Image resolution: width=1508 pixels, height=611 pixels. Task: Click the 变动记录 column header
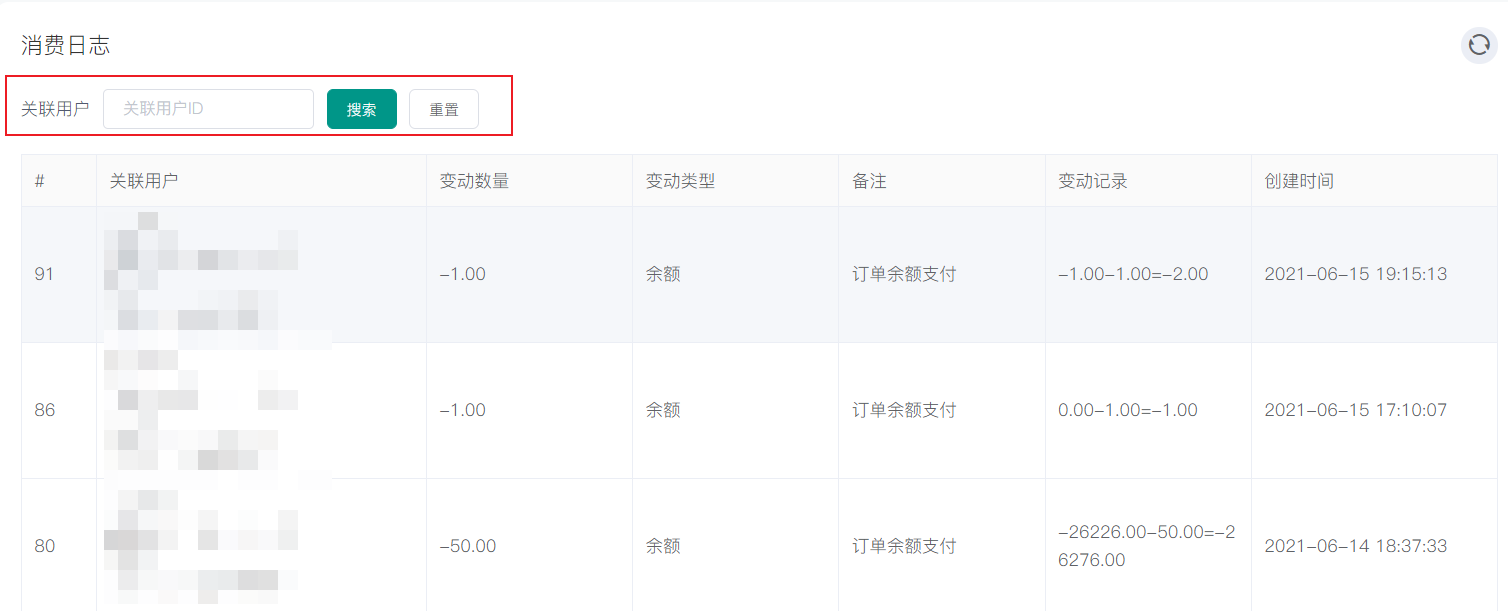coord(1093,181)
